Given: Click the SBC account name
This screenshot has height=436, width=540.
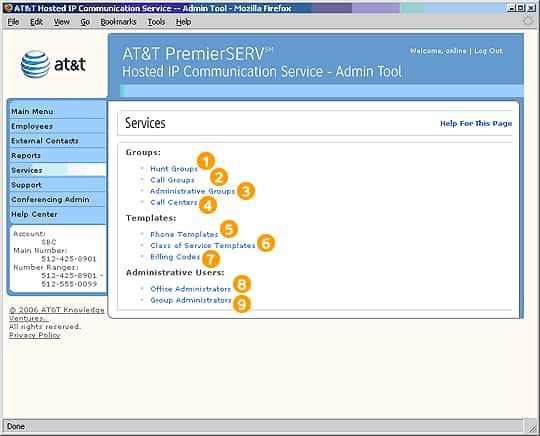Looking at the screenshot, I should [49, 242].
